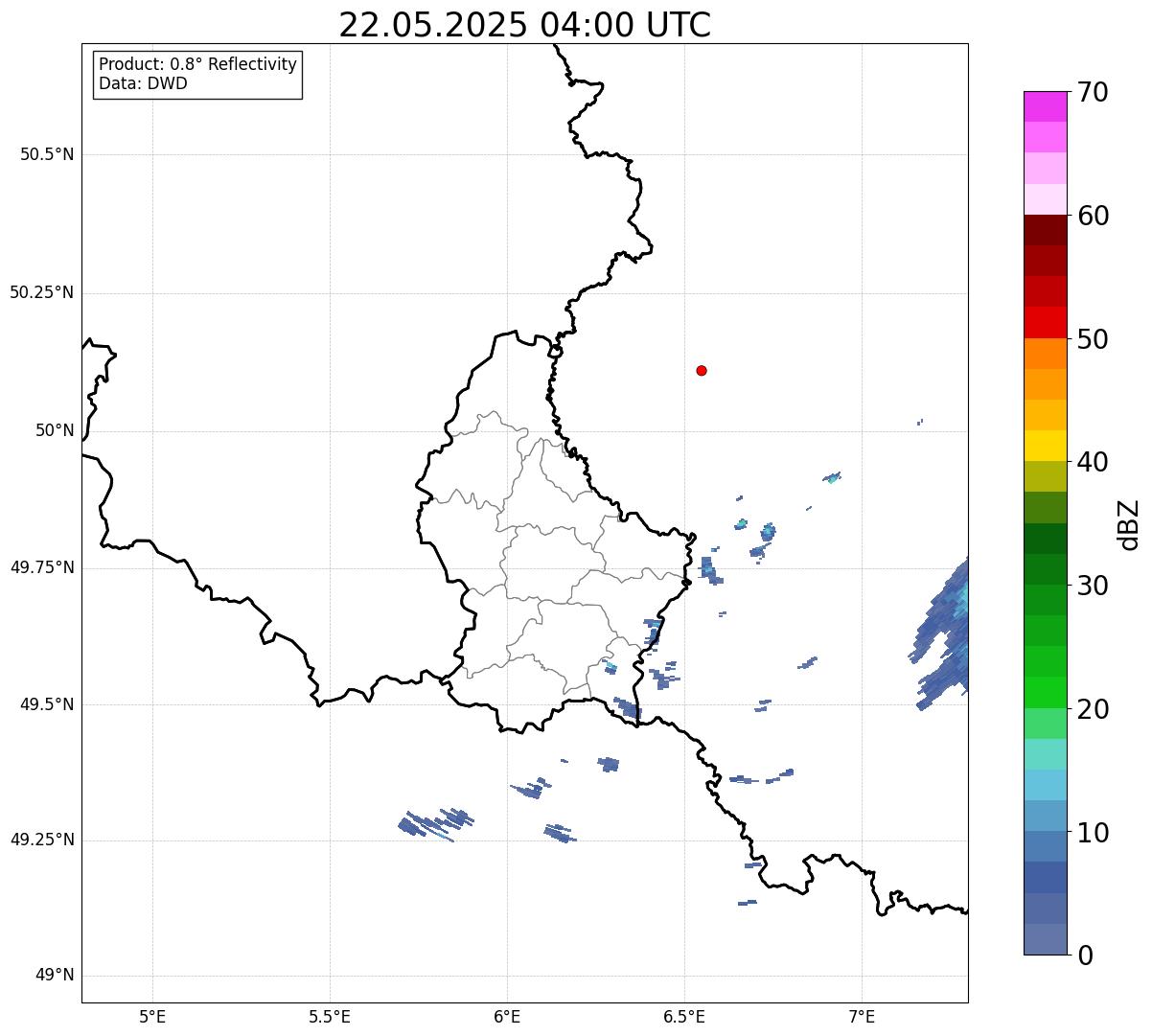Screen dimensions: 1152x1036
Task: Click the 'Product: 0.8° Reflectivity' label
Action: 198,64
